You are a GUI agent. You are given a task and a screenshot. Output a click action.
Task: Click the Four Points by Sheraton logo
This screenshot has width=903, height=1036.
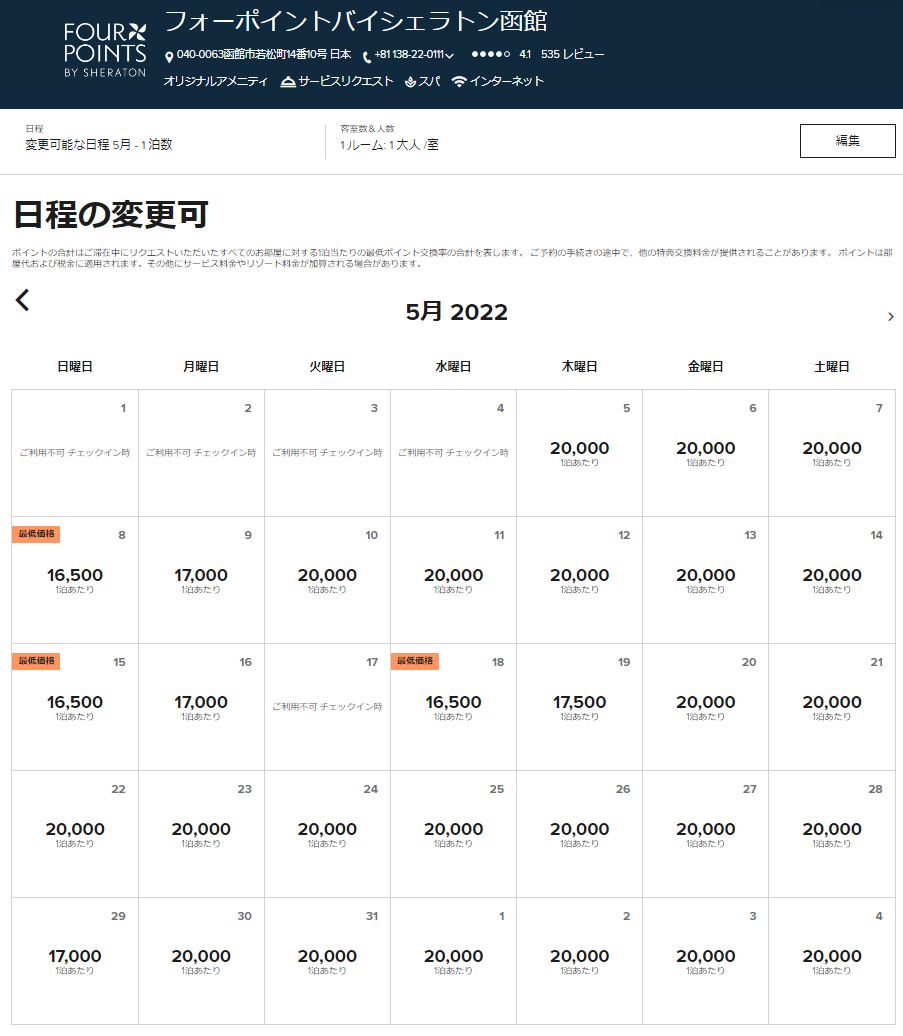[x=105, y=49]
